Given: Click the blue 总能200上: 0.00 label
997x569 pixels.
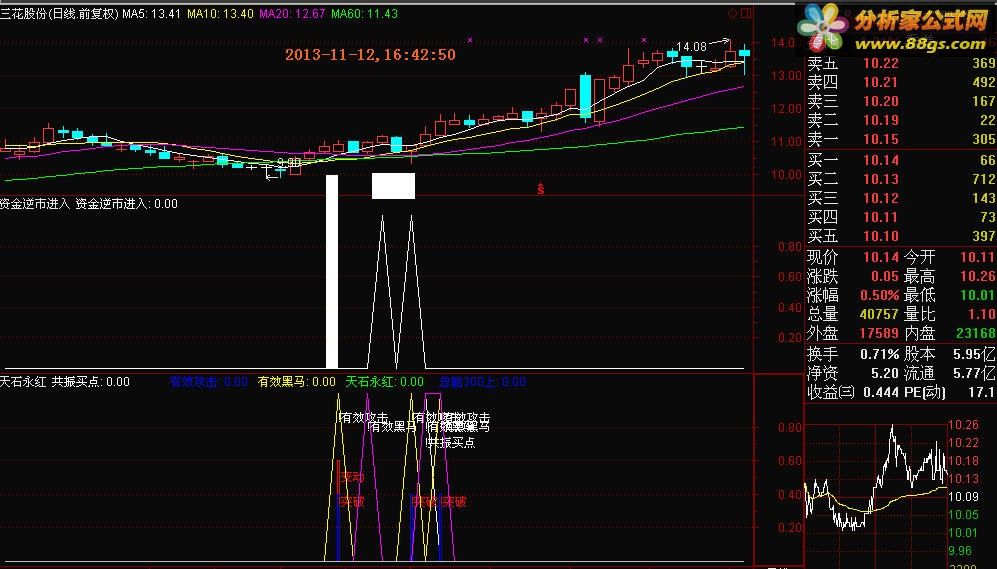Looking at the screenshot, I should click(x=483, y=381).
